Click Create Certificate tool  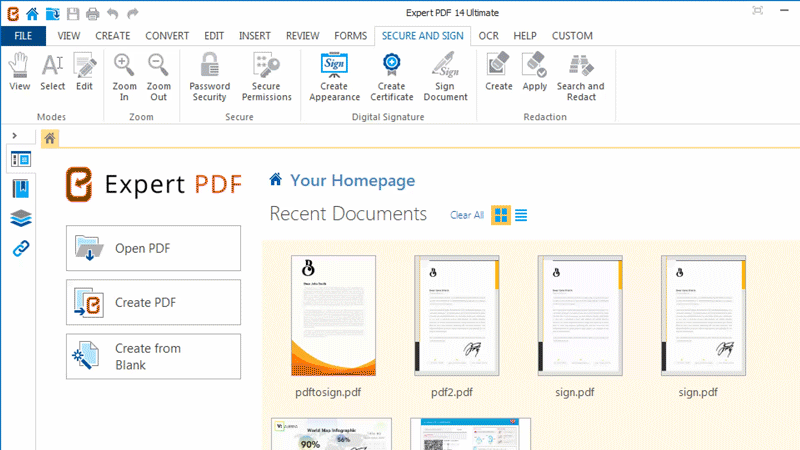click(392, 77)
